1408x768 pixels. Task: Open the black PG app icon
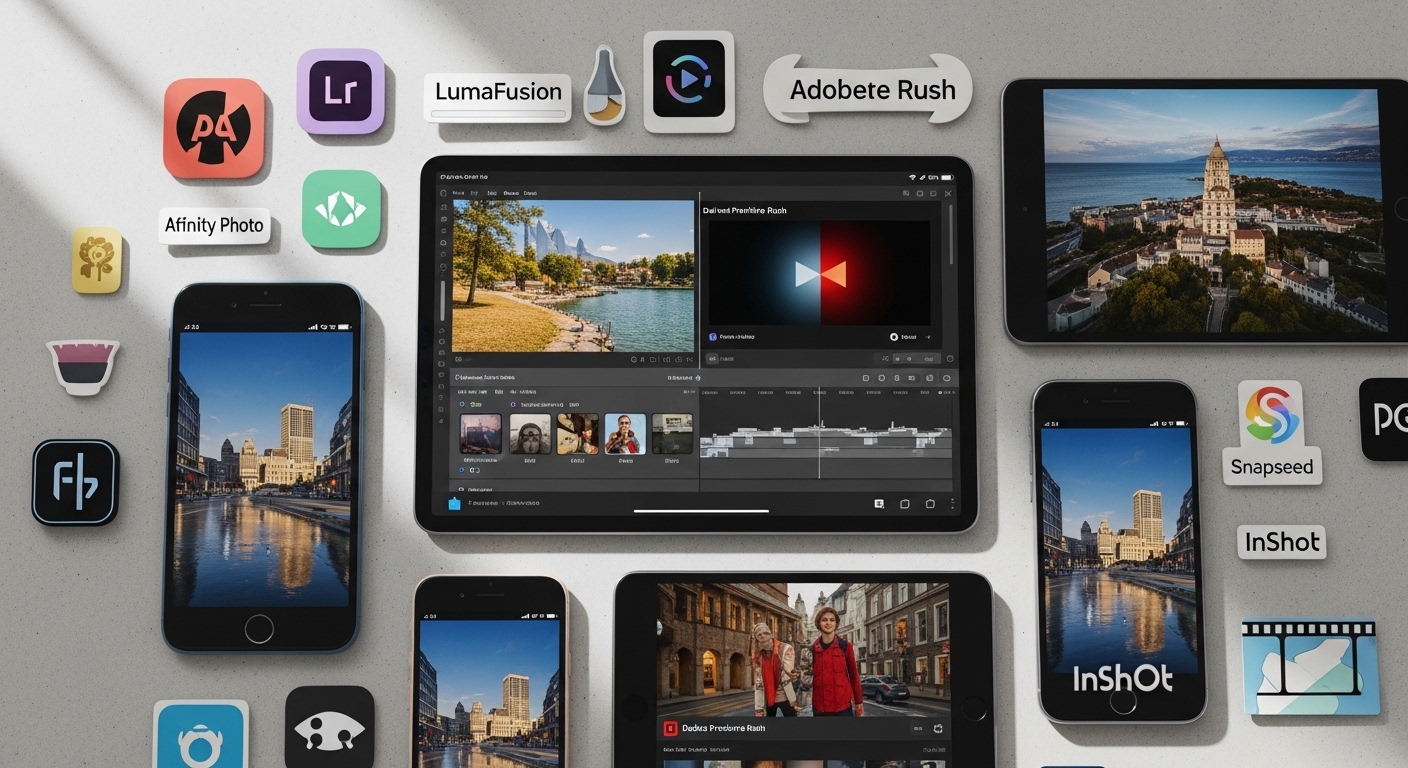1385,419
